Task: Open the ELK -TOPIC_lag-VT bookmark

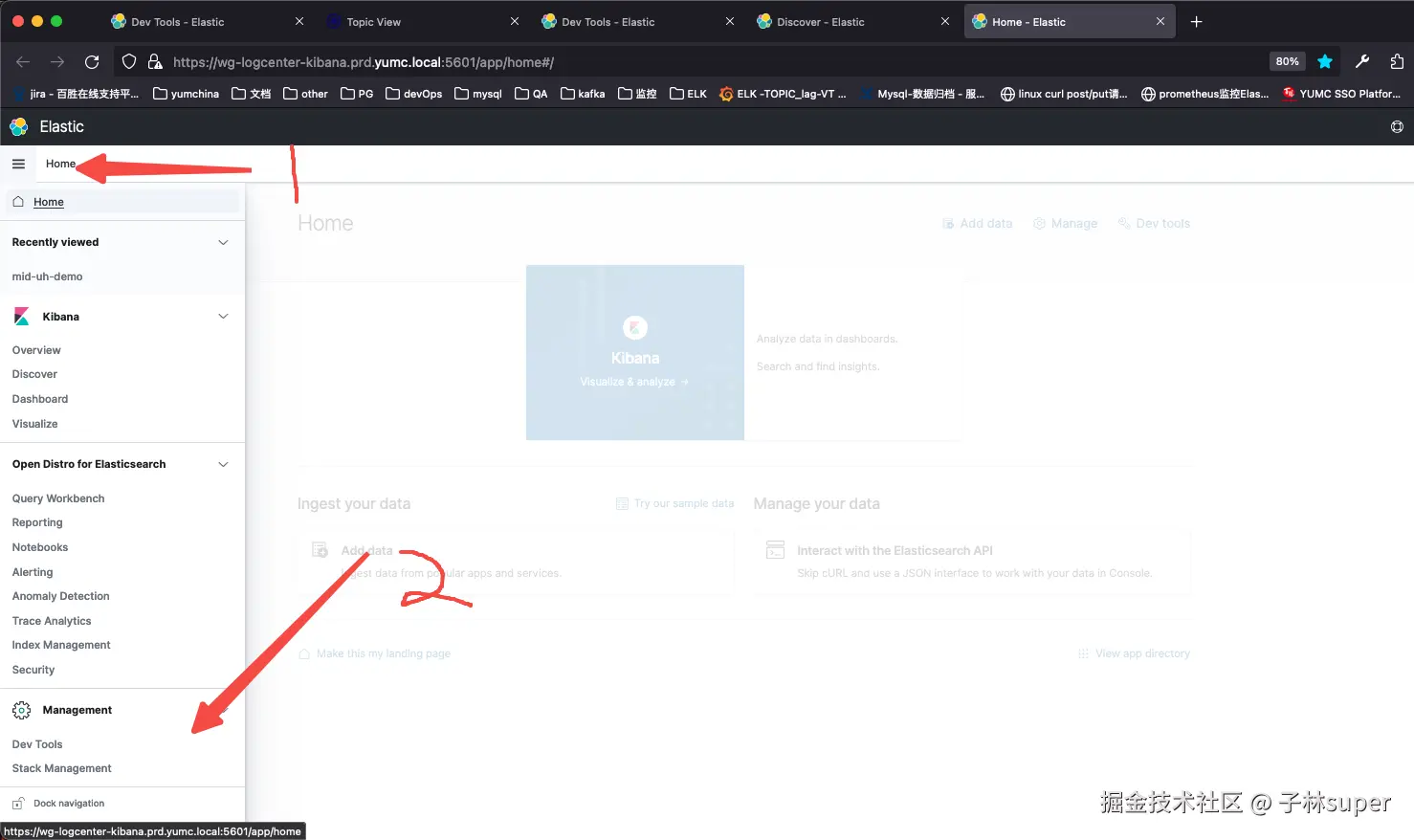Action: point(783,94)
